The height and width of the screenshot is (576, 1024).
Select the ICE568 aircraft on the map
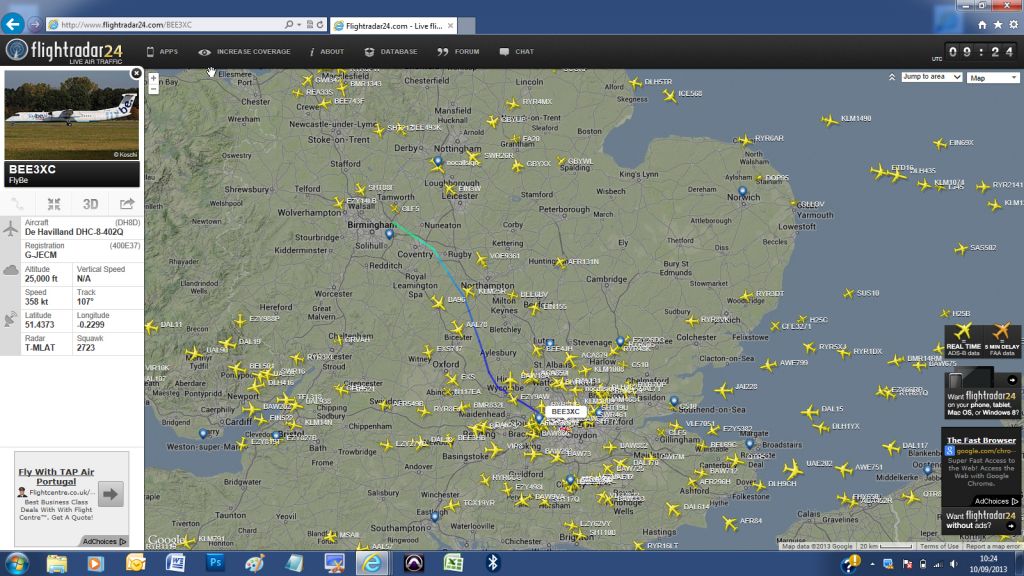point(669,96)
